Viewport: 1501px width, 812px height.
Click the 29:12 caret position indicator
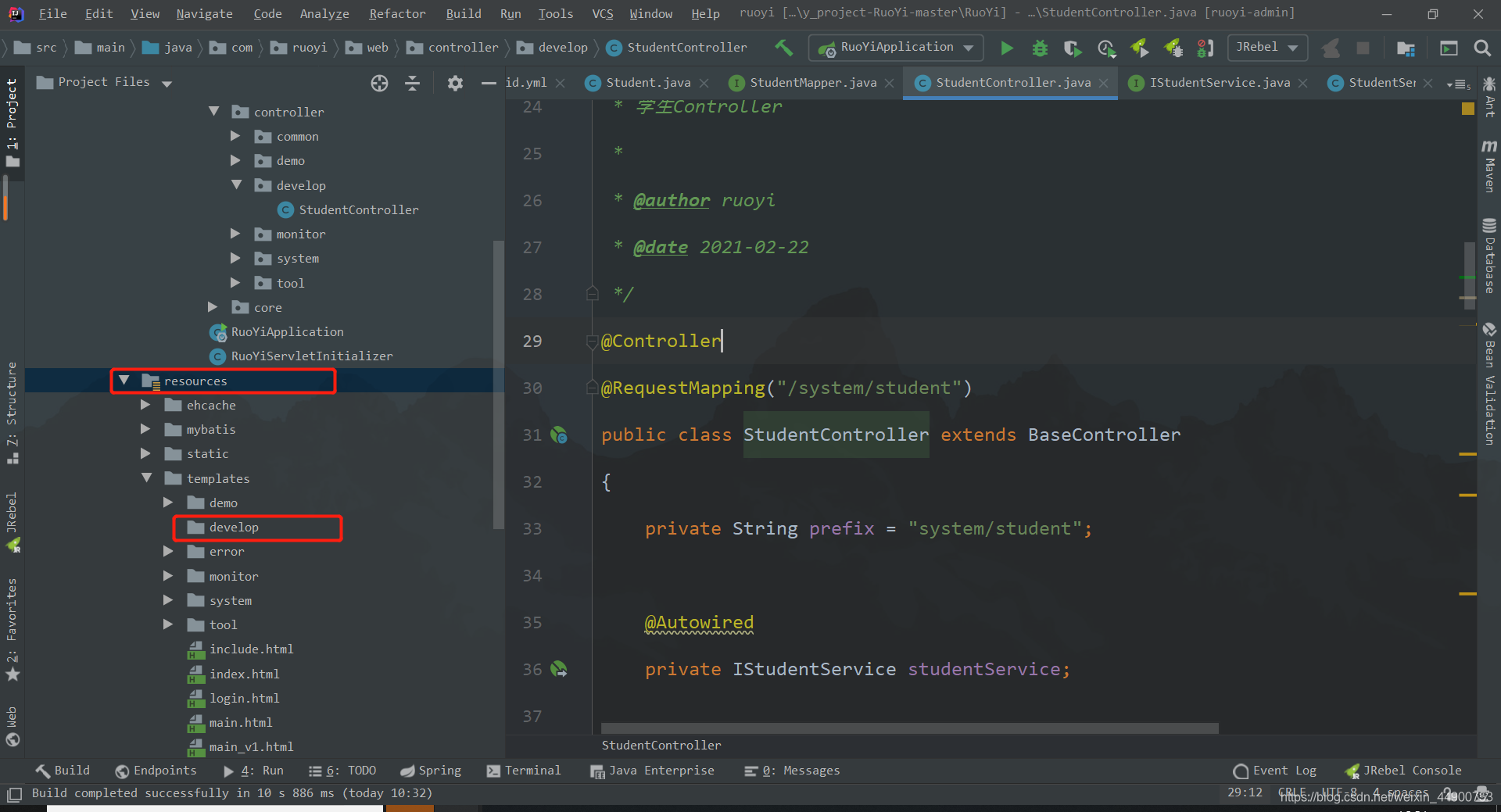1245,792
